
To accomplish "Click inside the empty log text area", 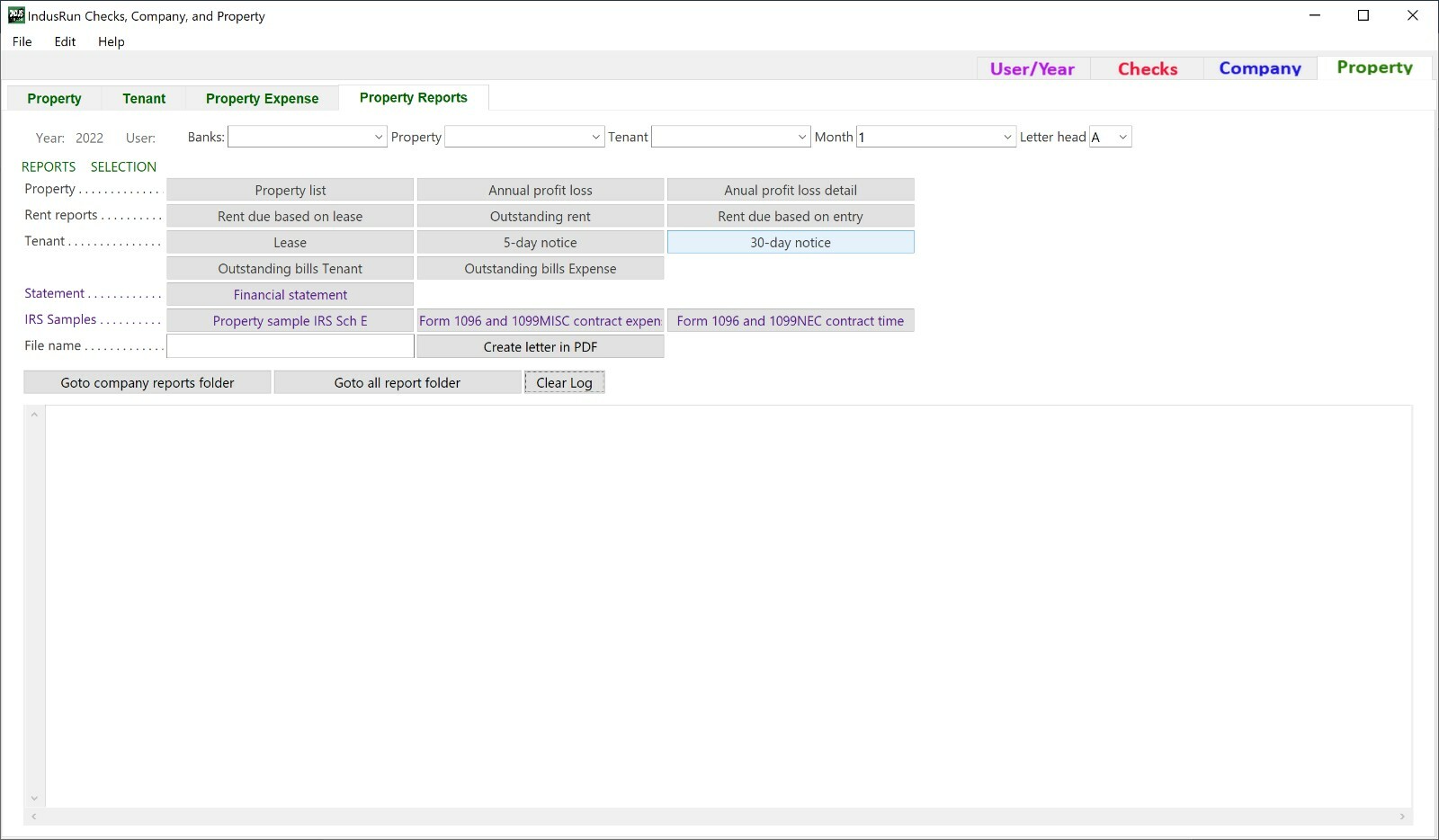I will [x=728, y=605].
